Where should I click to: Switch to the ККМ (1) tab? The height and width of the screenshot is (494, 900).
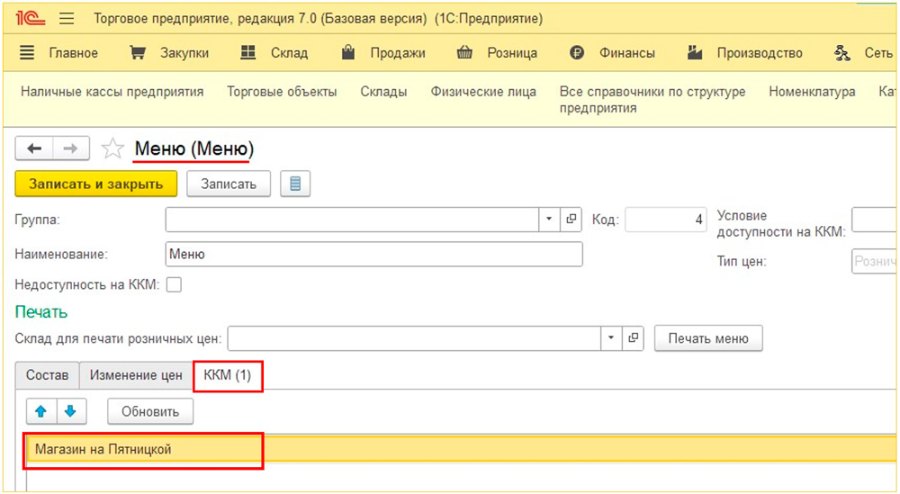[227, 375]
